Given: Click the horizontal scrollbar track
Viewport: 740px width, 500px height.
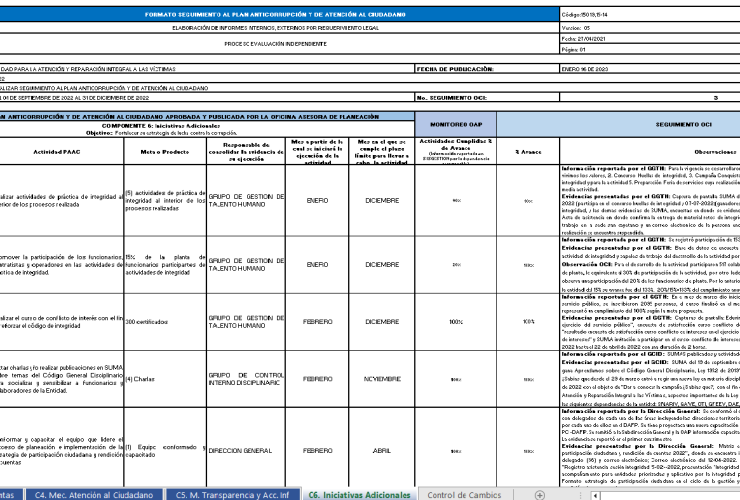Looking at the screenshot, I should point(670,495).
